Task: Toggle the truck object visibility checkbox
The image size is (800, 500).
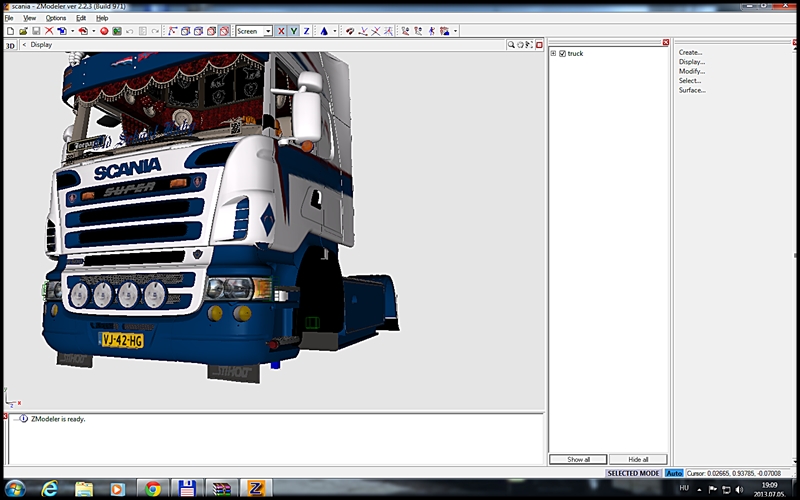Action: (x=563, y=53)
